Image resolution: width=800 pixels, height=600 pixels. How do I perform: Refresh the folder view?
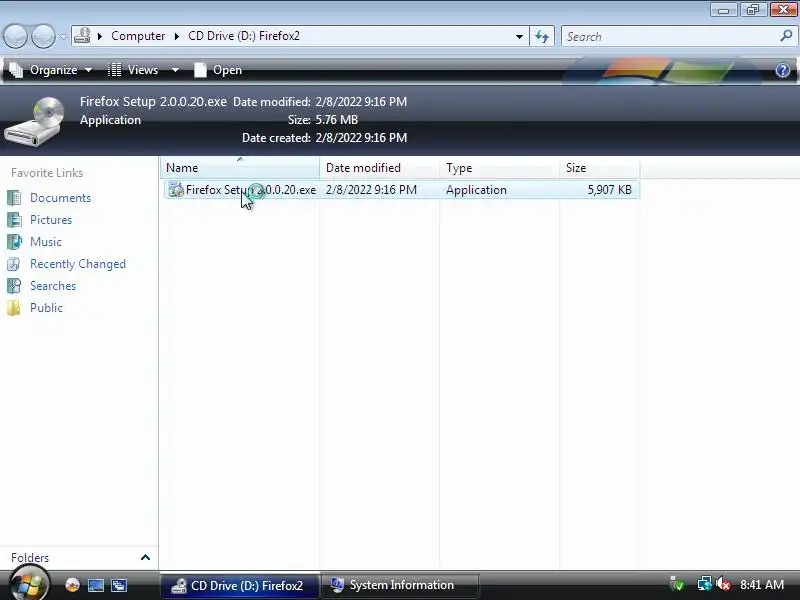point(542,36)
